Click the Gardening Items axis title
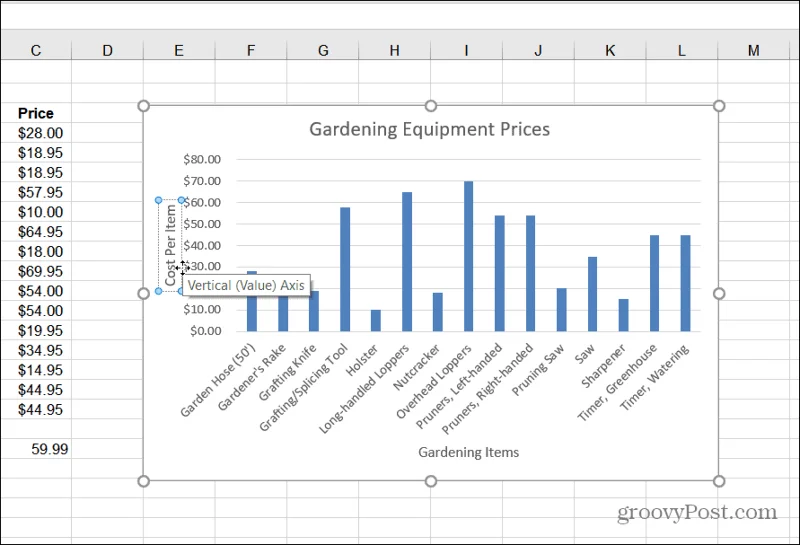 (x=468, y=452)
